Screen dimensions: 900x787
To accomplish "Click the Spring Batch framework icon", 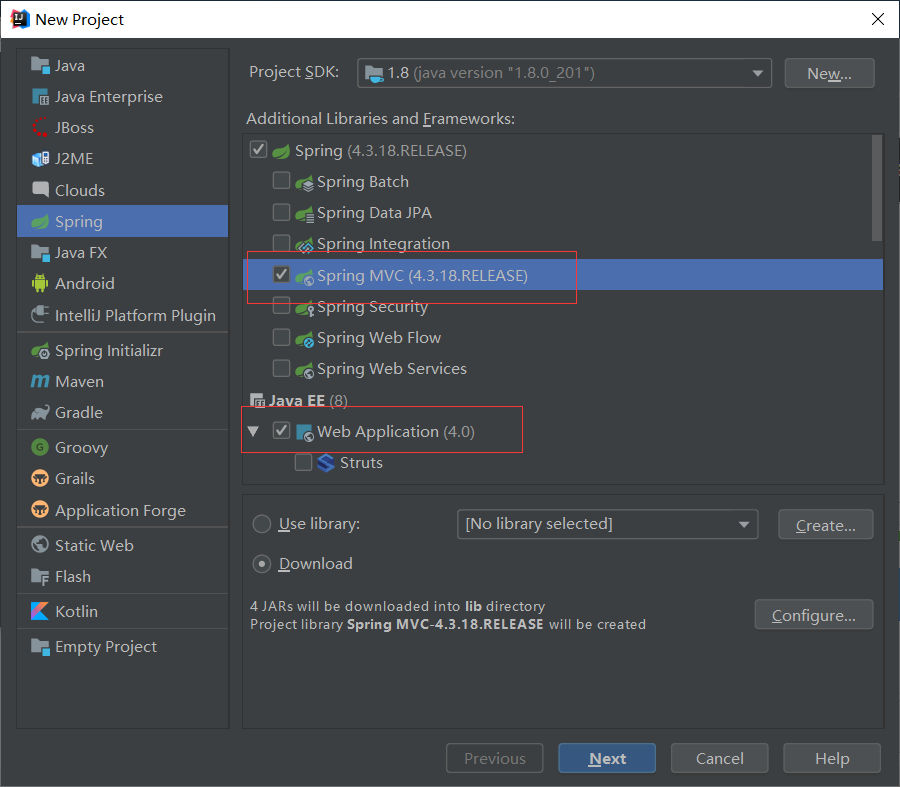I will tap(304, 183).
